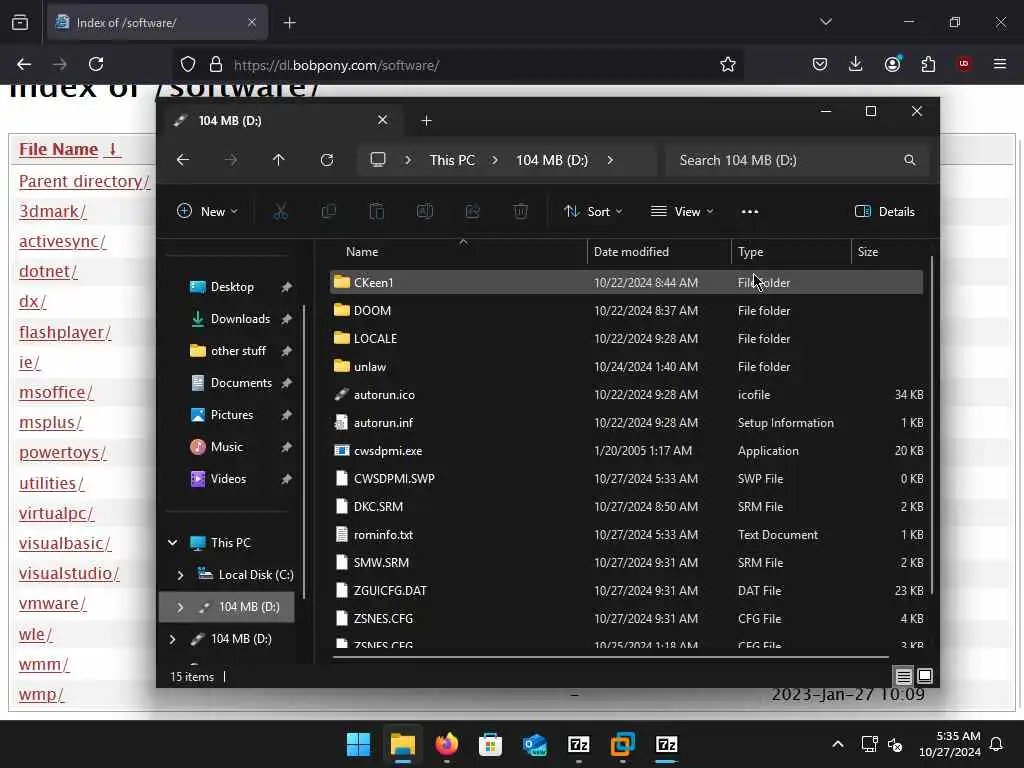Go back in File Explorer
Viewport: 1024px width, 768px height.
tap(183, 160)
